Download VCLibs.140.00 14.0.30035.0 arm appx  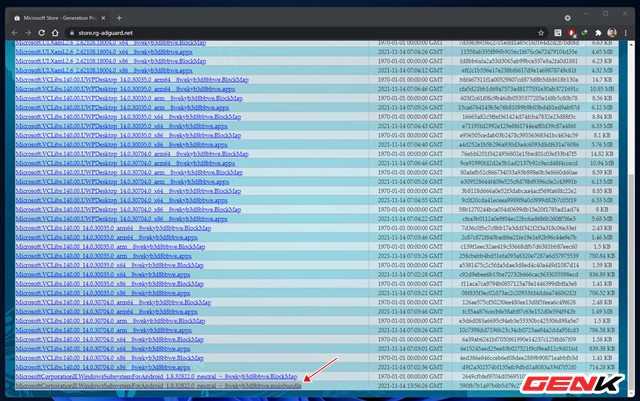pyautogui.click(x=104, y=256)
